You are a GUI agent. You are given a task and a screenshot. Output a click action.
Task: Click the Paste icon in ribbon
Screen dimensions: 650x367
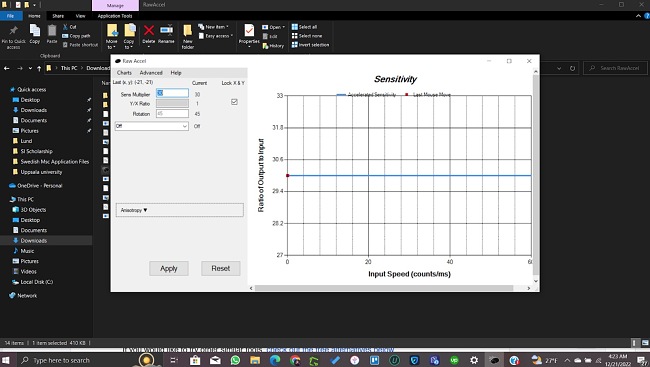pyautogui.click(x=52, y=30)
